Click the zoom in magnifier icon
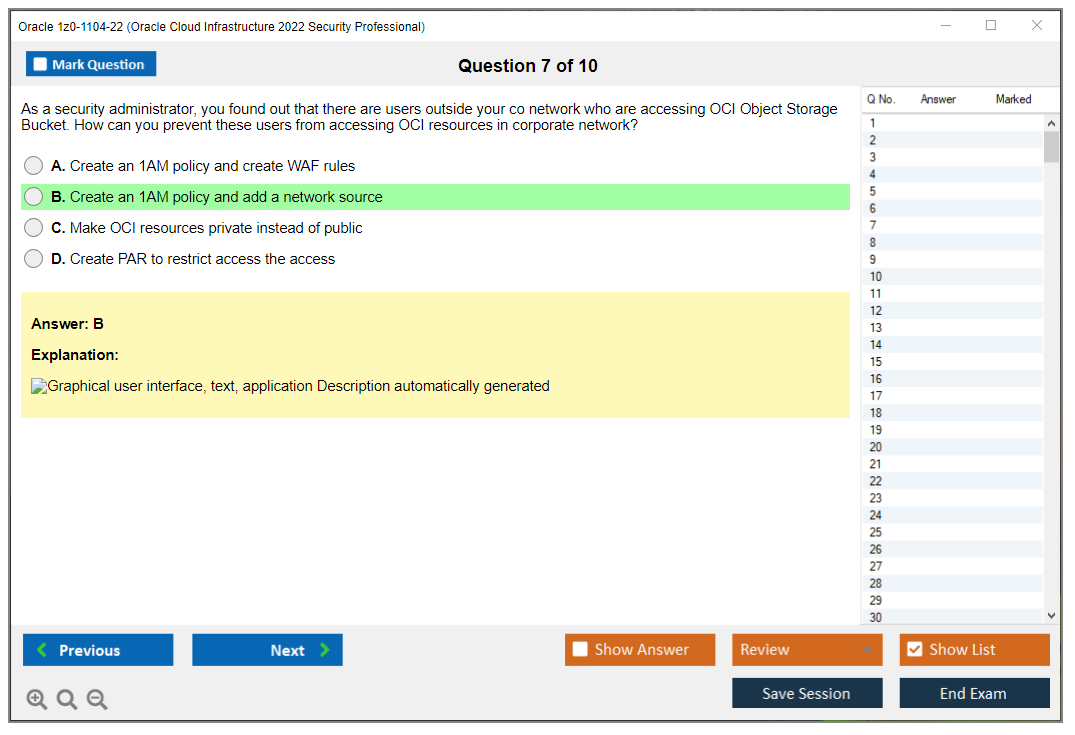 click(x=37, y=700)
